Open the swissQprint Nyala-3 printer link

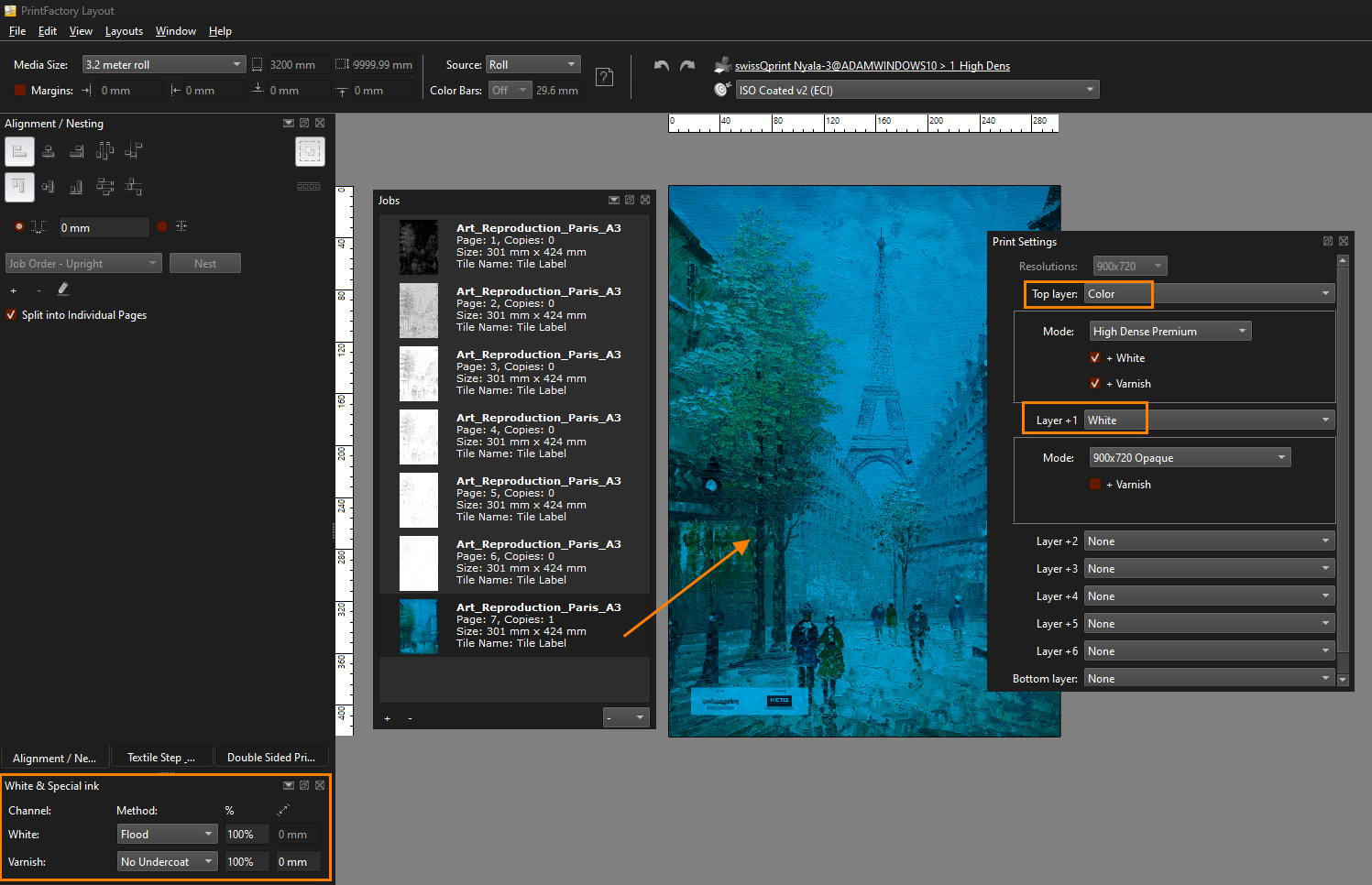[x=873, y=65]
